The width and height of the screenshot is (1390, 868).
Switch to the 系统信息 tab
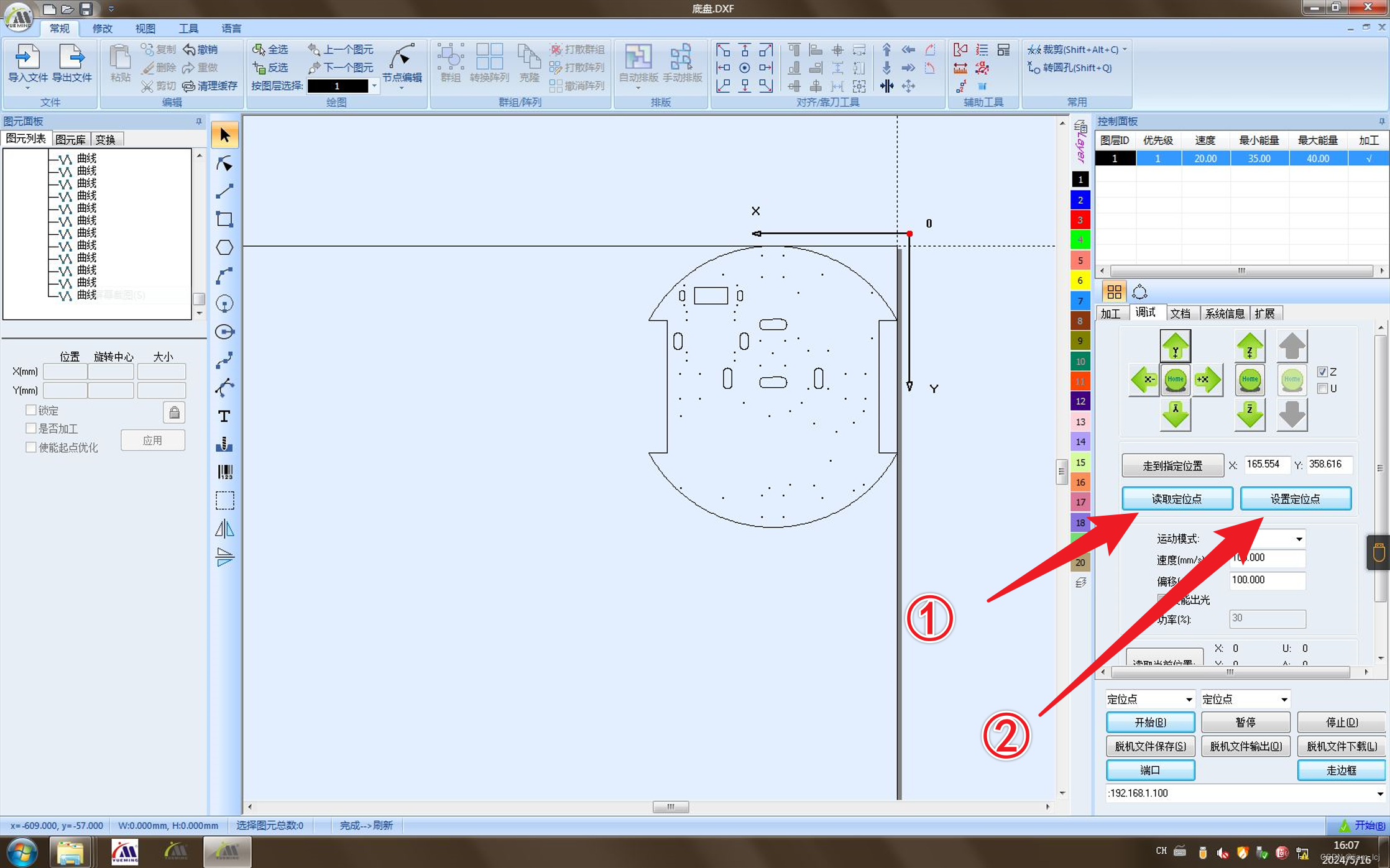click(x=1225, y=313)
